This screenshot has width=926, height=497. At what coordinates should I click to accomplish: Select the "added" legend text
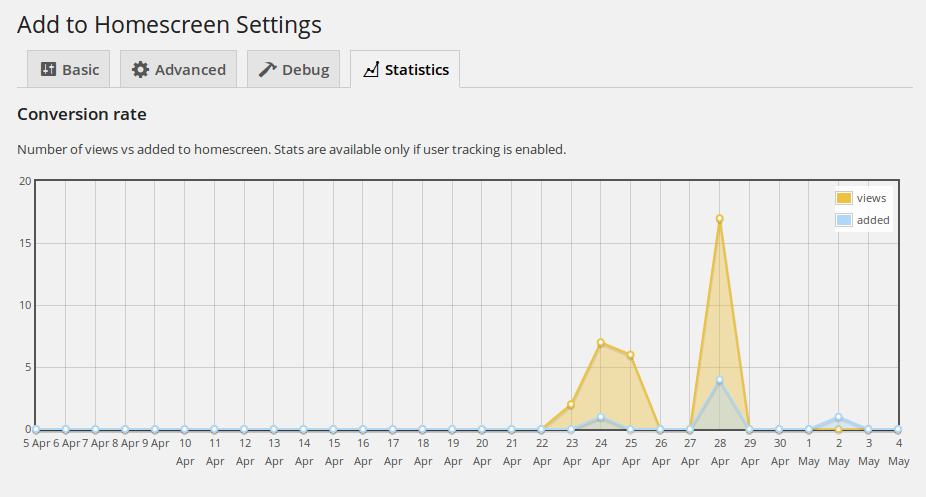tap(873, 220)
